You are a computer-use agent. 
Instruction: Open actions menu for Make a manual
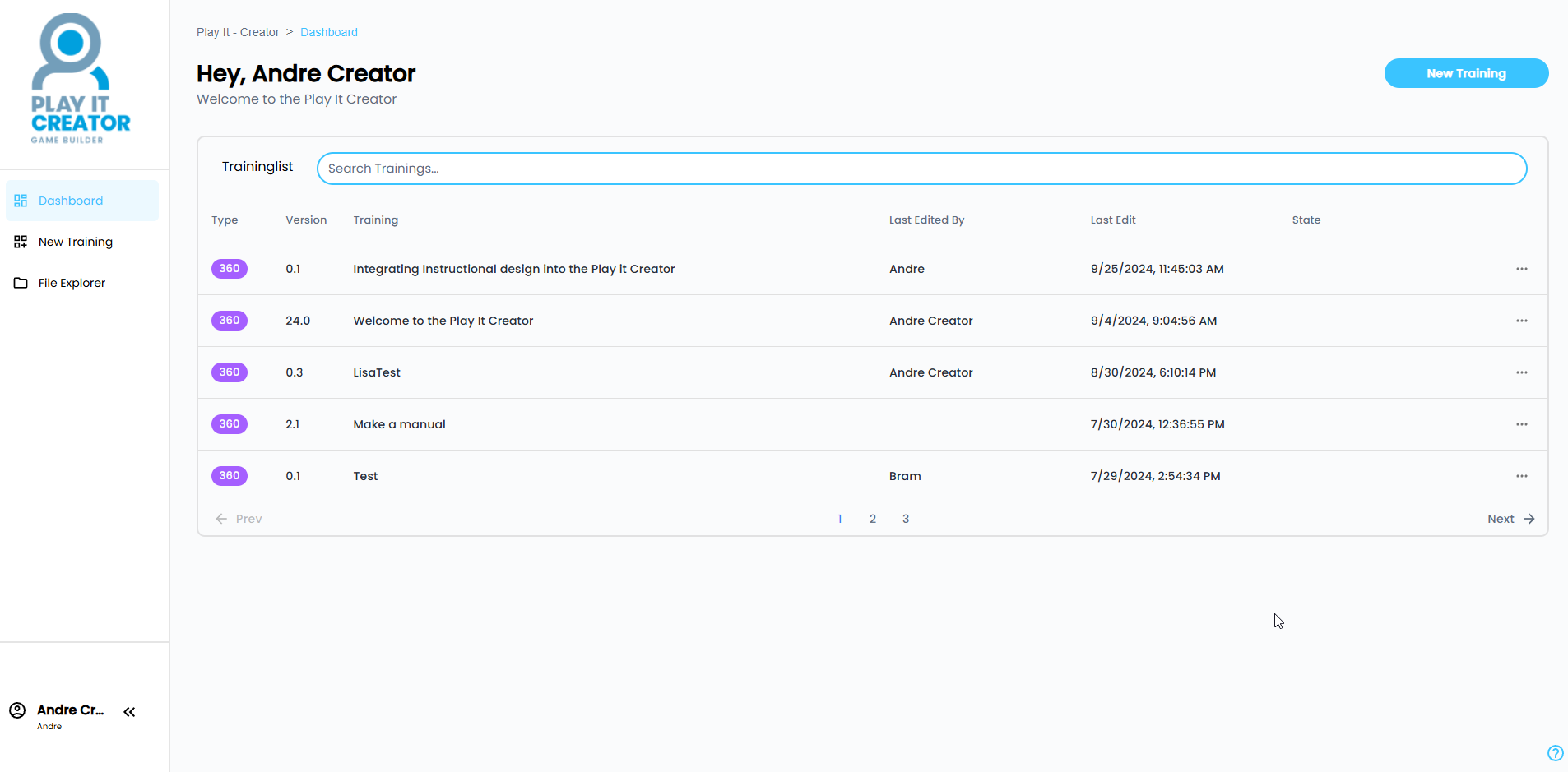[1521, 424]
